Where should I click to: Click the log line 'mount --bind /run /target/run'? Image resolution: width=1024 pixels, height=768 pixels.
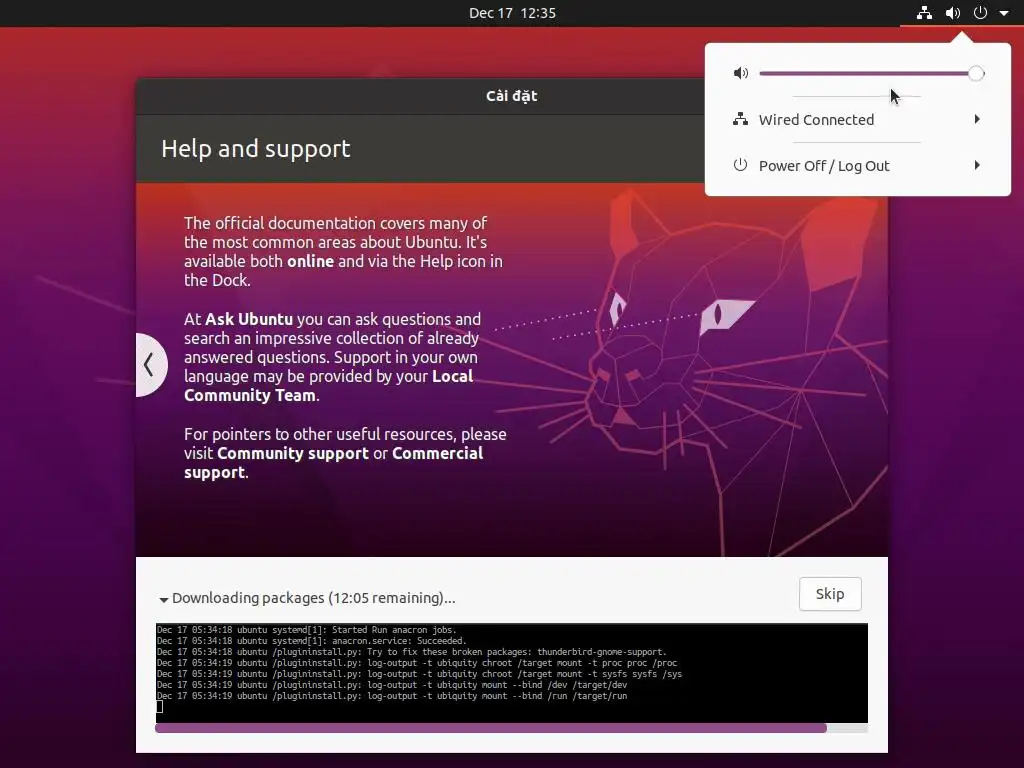(x=392, y=696)
